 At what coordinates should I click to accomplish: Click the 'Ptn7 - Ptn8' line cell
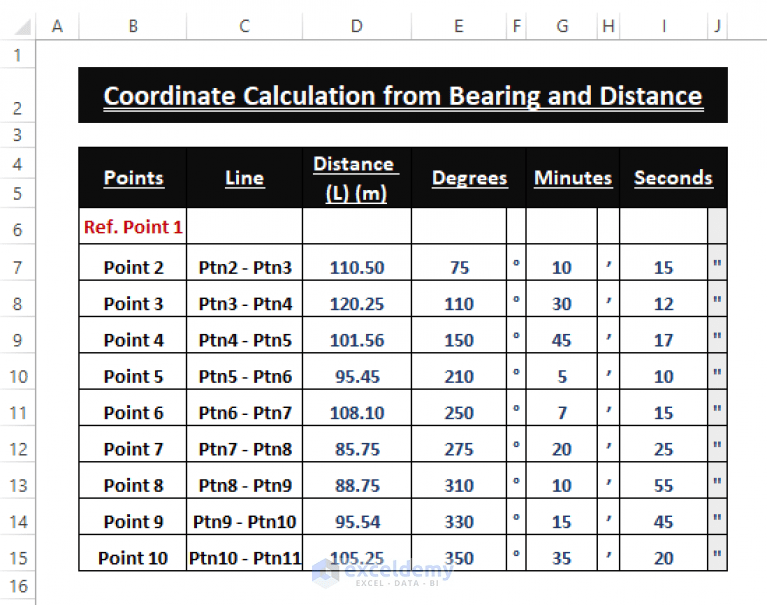coord(244,444)
